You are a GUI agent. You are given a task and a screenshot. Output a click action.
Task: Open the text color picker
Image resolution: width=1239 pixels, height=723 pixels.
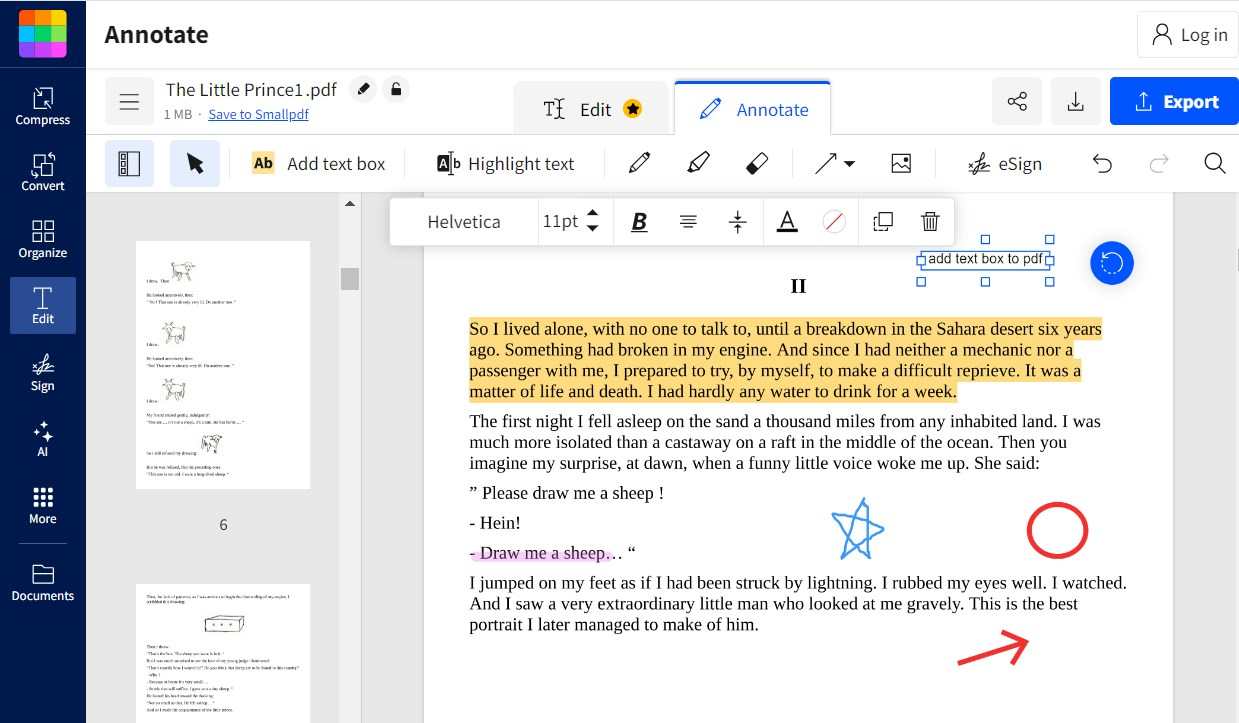tap(787, 222)
